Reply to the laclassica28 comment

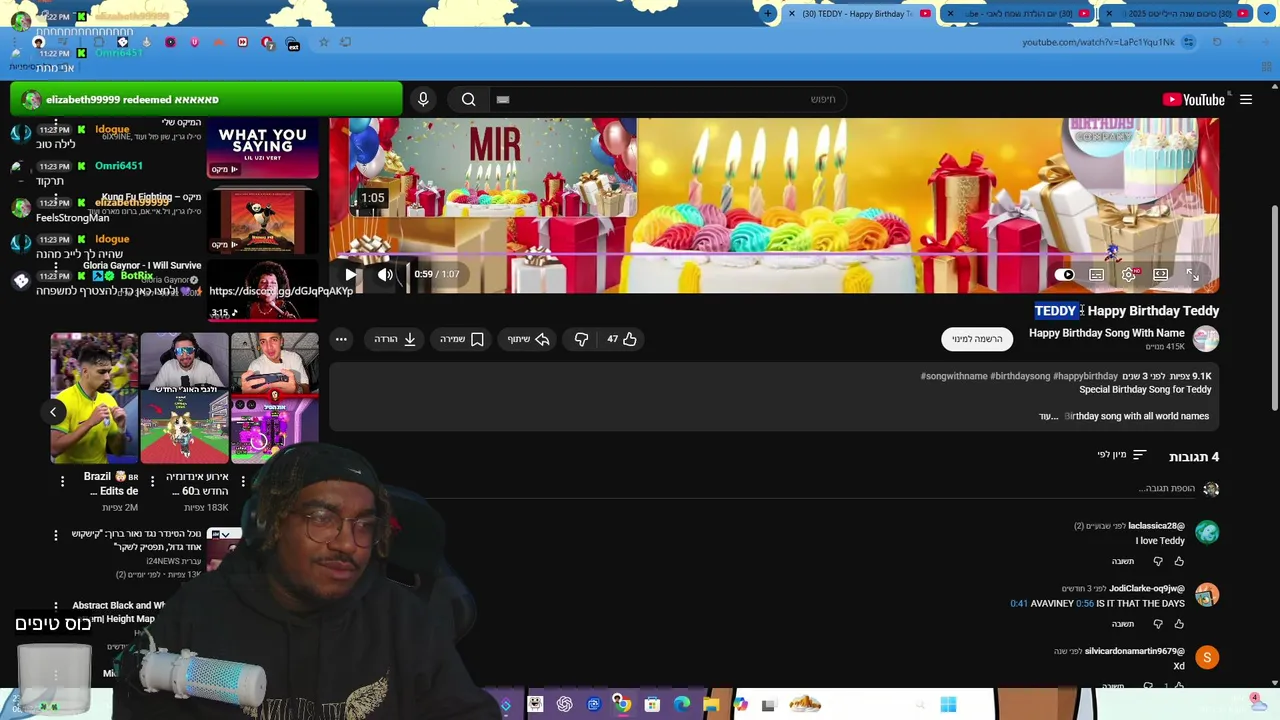pyautogui.click(x=1123, y=561)
